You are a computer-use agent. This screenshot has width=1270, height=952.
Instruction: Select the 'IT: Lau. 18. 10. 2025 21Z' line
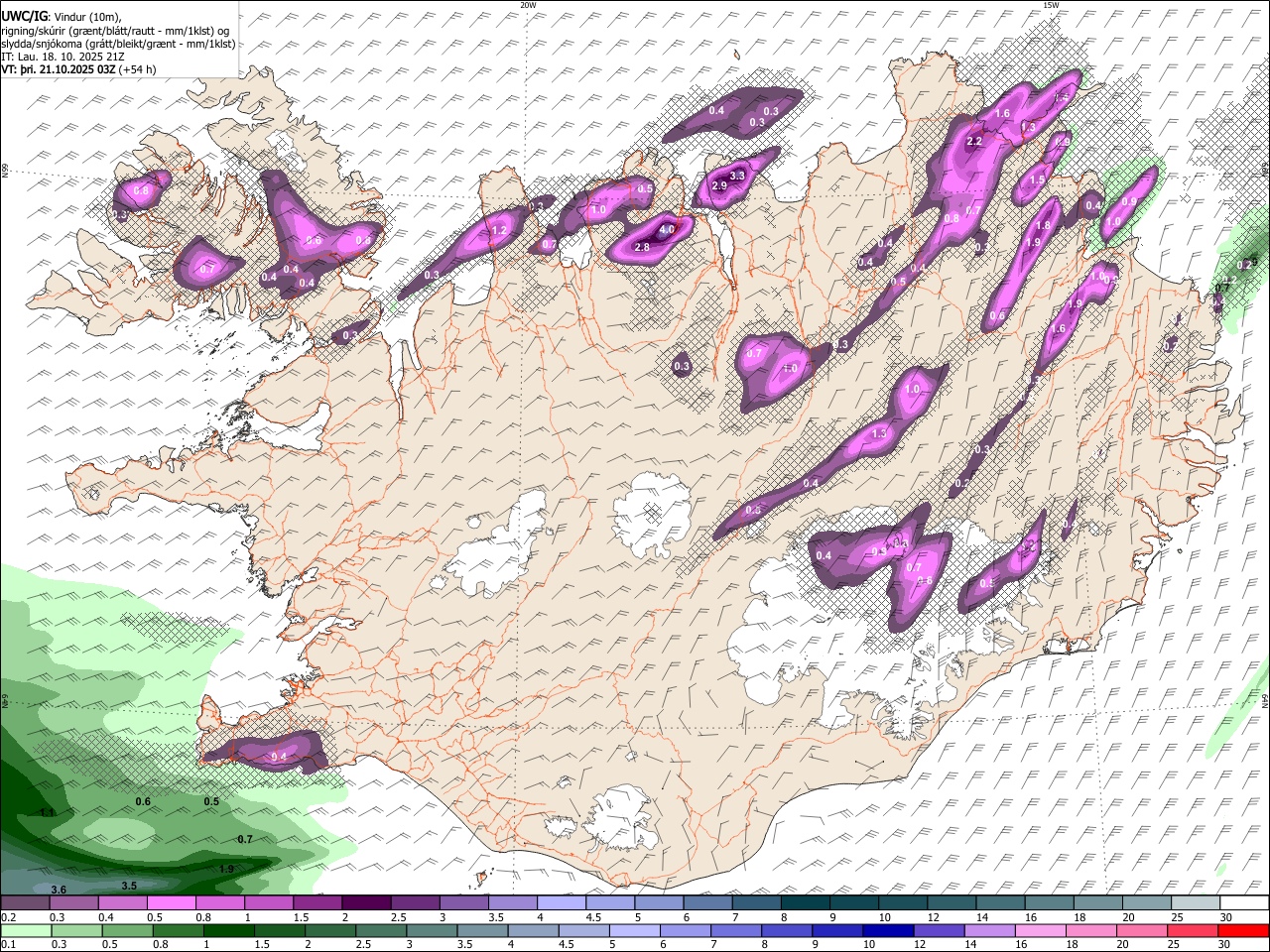point(63,57)
